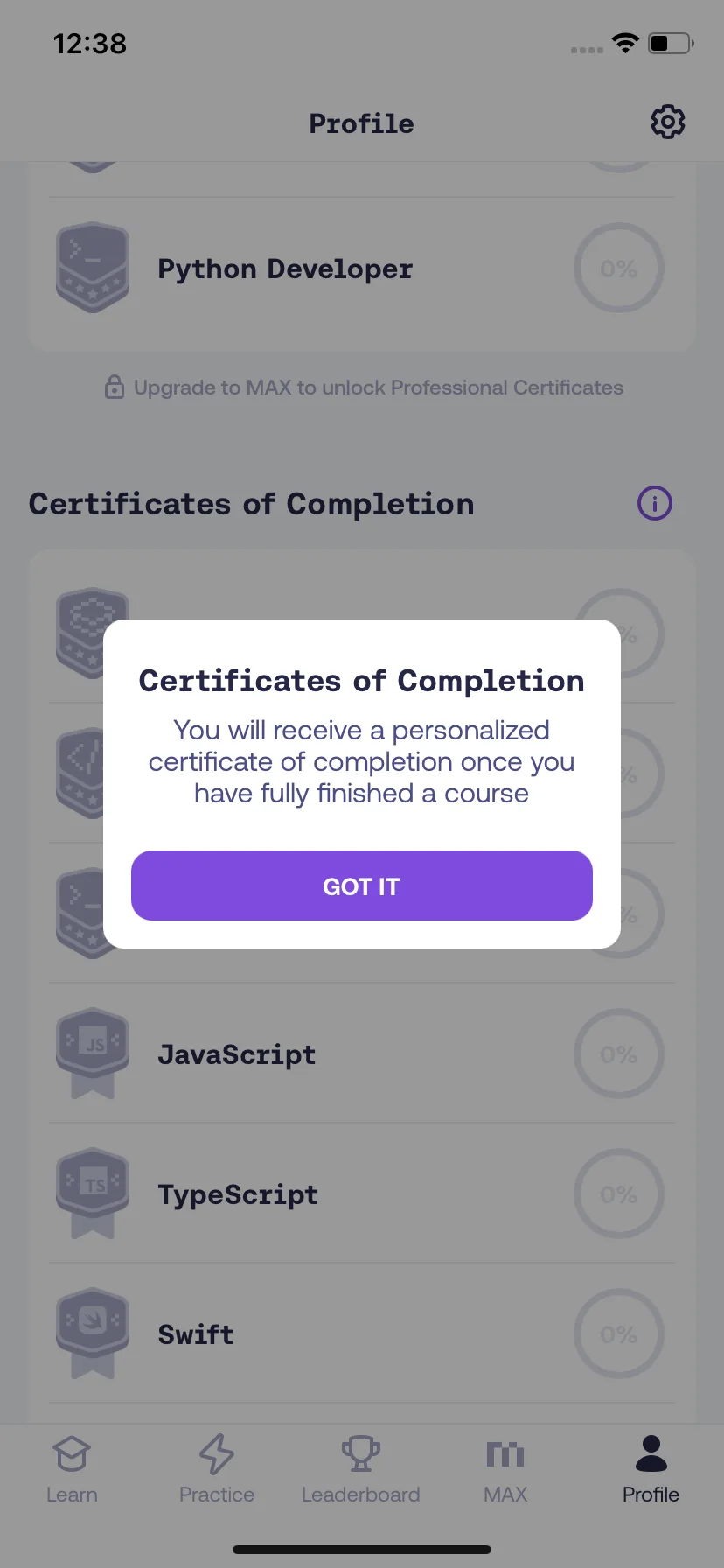The width and height of the screenshot is (724, 1568).
Task: Switch to the Learn tab
Action: pyautogui.click(x=72, y=1469)
